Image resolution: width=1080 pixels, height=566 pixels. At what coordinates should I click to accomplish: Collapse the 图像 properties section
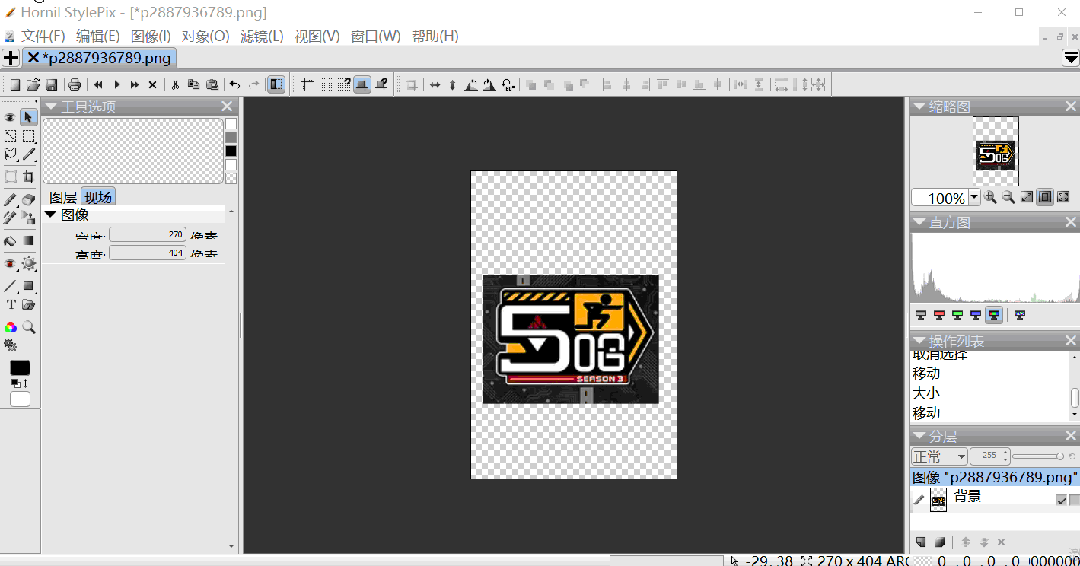tap(50, 215)
